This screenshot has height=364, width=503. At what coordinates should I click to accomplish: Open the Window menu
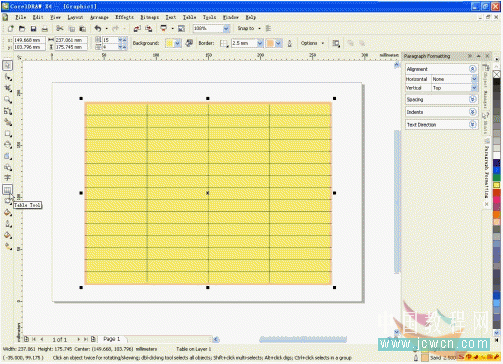pyautogui.click(x=231, y=17)
